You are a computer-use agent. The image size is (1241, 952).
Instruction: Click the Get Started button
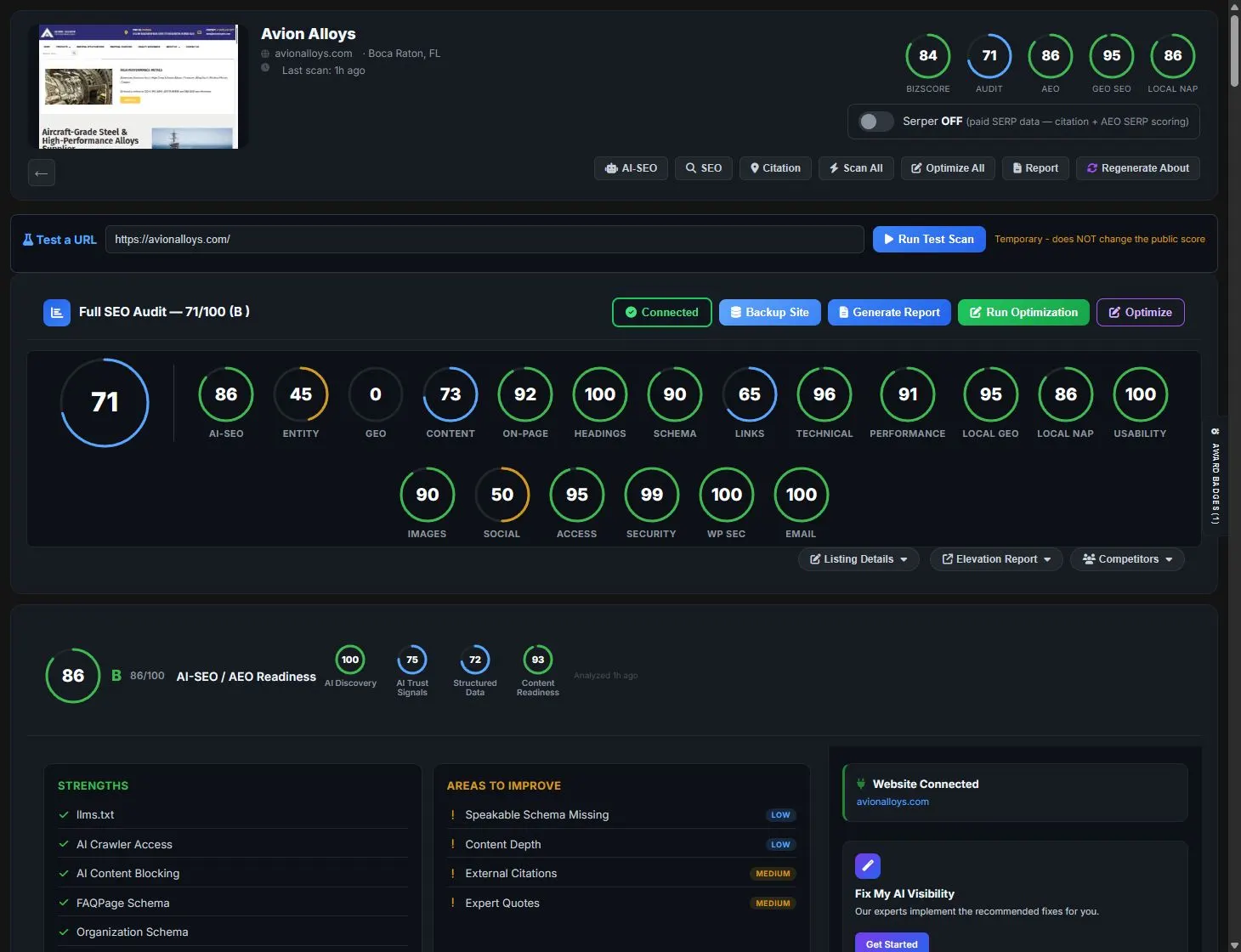pos(892,943)
